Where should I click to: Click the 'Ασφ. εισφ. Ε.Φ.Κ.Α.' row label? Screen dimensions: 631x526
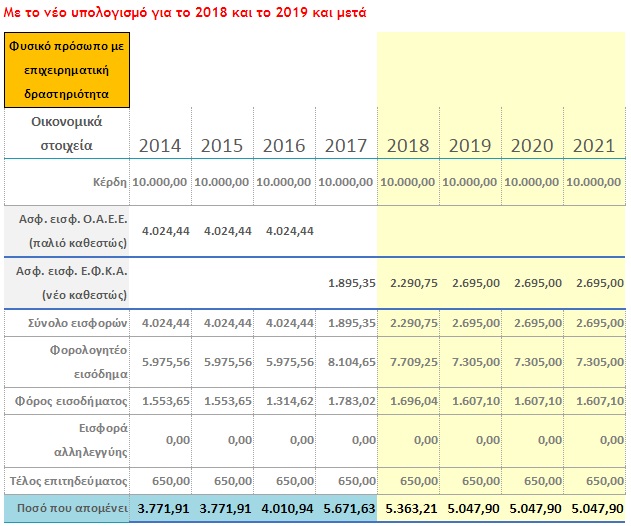point(72,283)
